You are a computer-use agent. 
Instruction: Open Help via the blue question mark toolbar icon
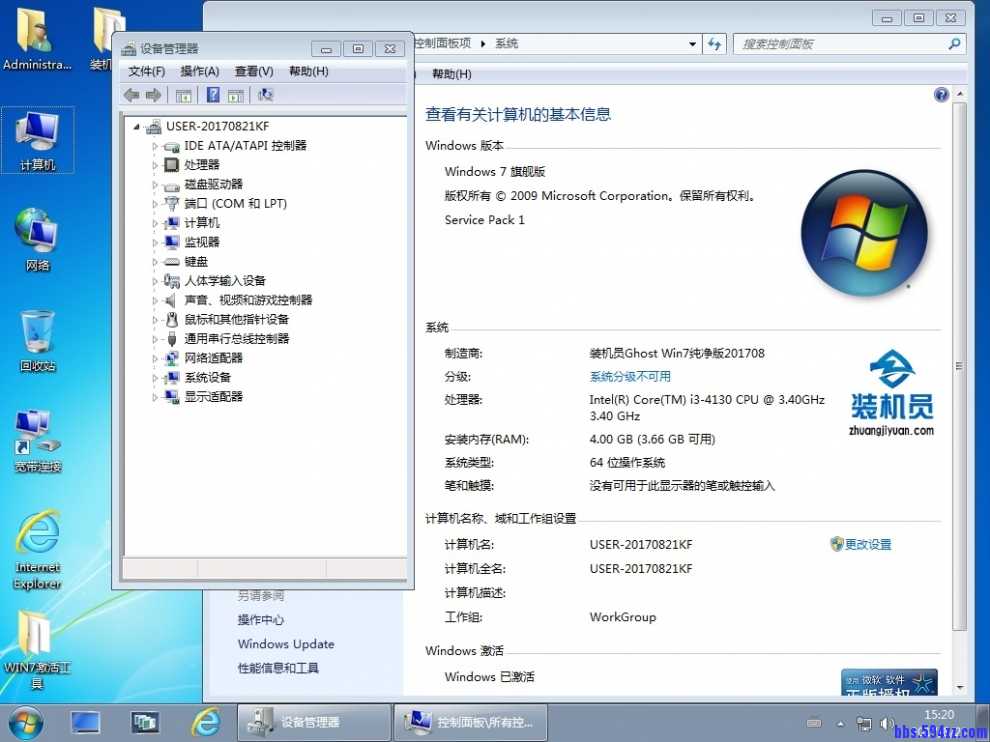coord(213,94)
